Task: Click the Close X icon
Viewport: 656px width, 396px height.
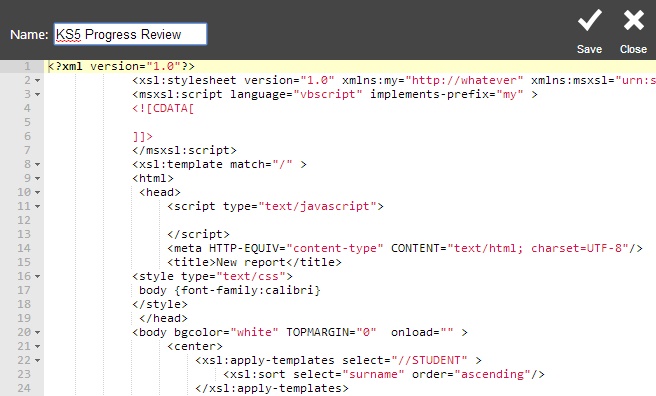Action: [x=633, y=20]
